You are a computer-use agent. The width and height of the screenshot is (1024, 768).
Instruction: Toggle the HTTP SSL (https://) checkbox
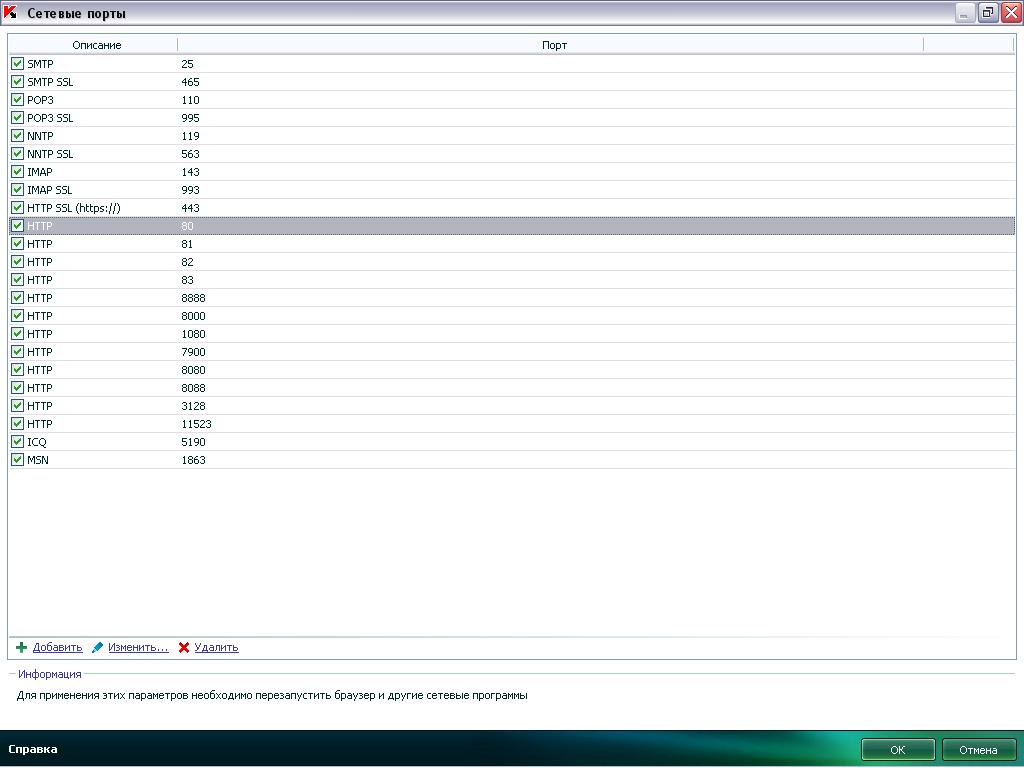click(x=17, y=208)
